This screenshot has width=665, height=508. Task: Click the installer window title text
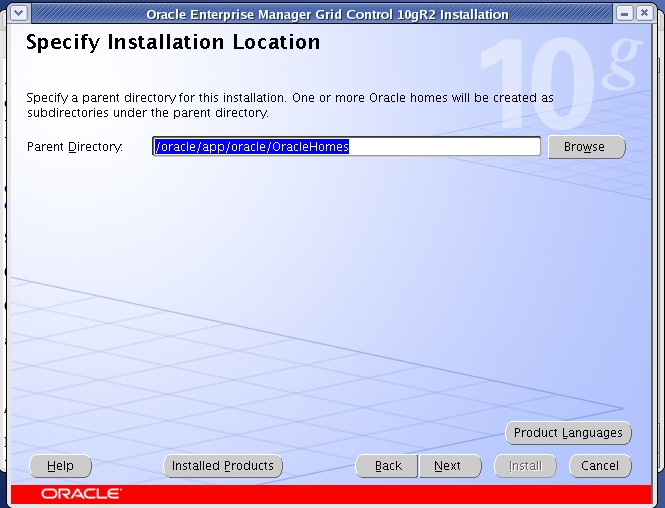pos(327,14)
